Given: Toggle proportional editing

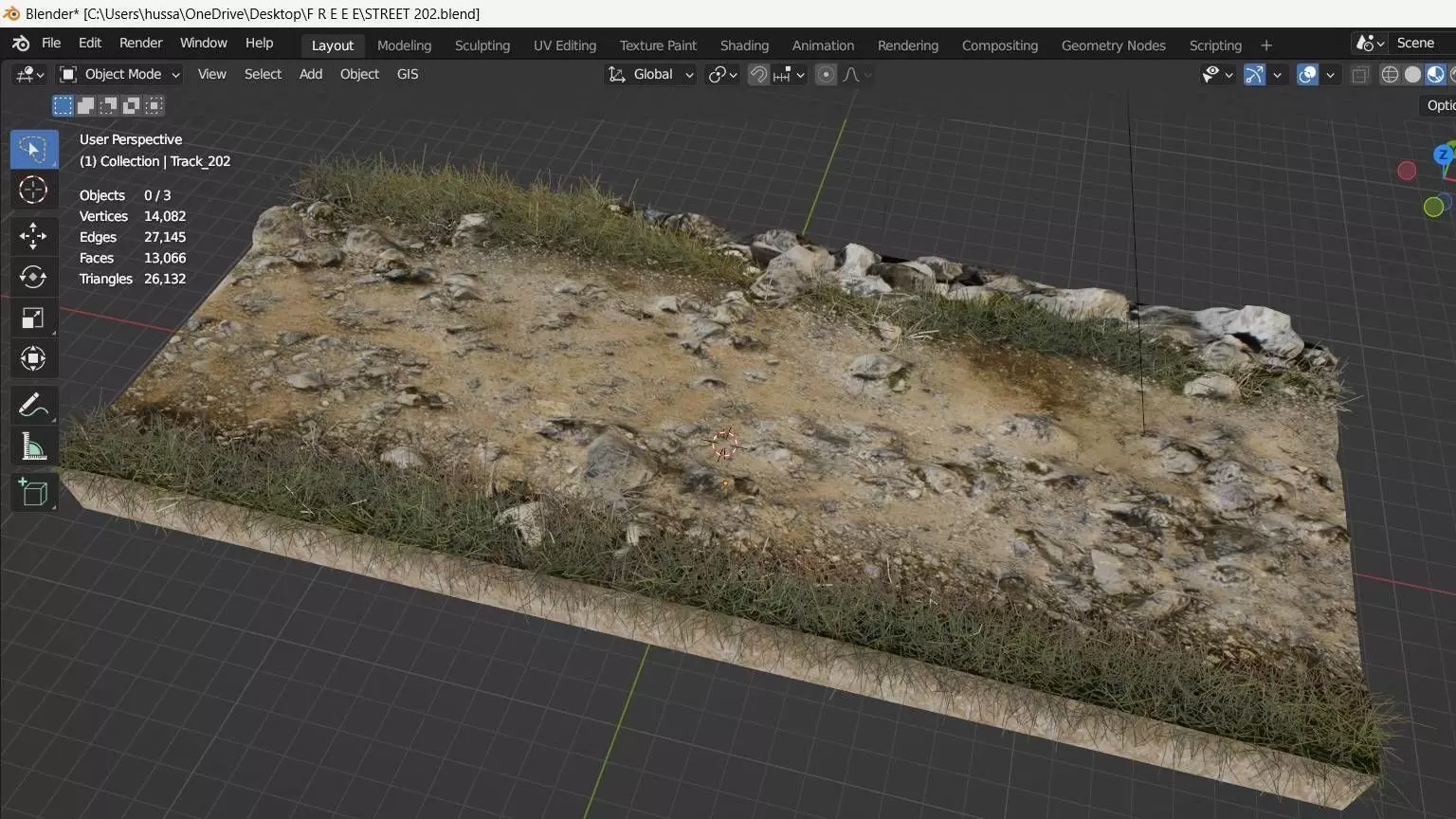Looking at the screenshot, I should pyautogui.click(x=826, y=75).
